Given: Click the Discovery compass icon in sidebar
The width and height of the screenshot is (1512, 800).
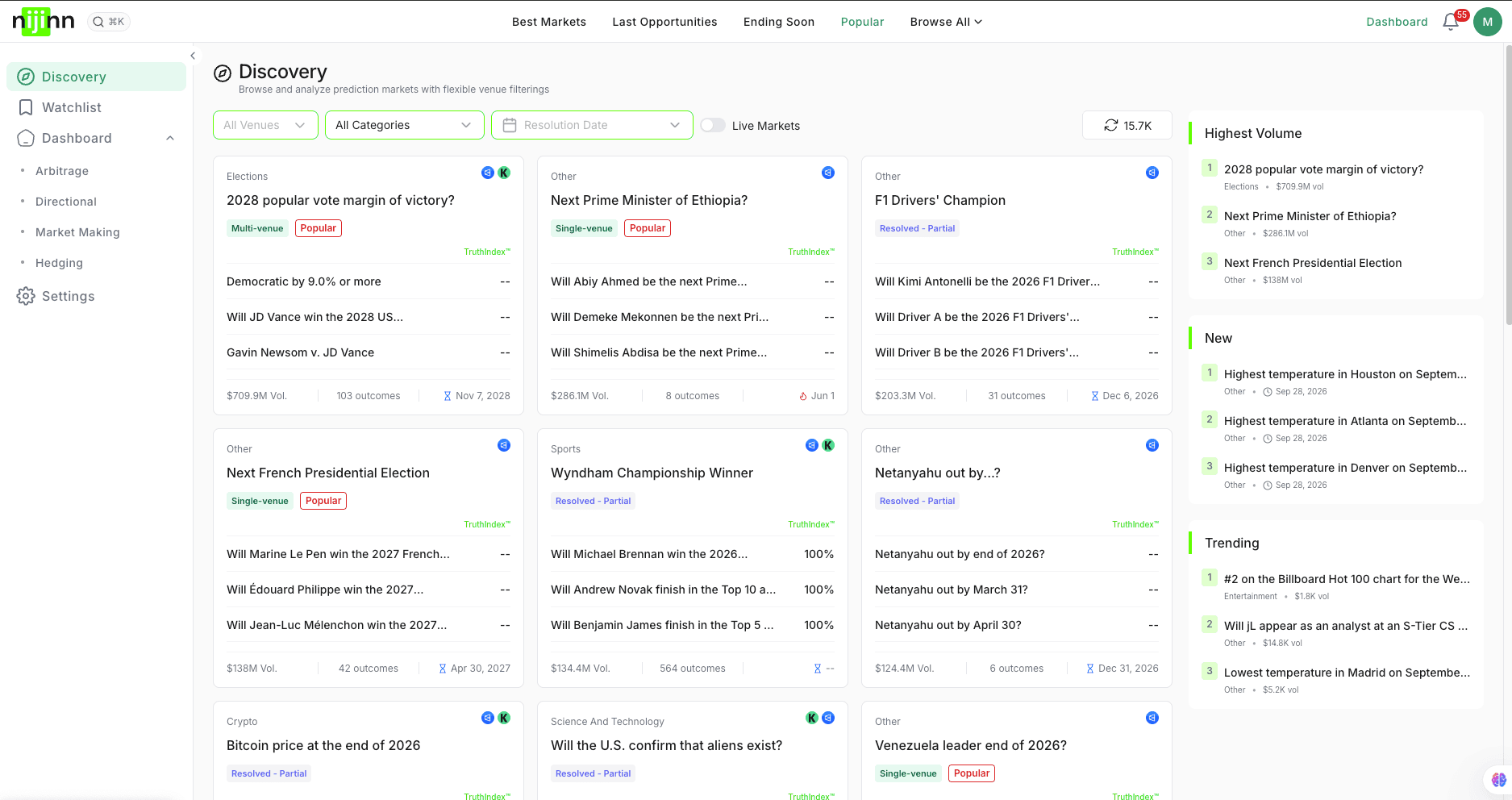Looking at the screenshot, I should 26,77.
